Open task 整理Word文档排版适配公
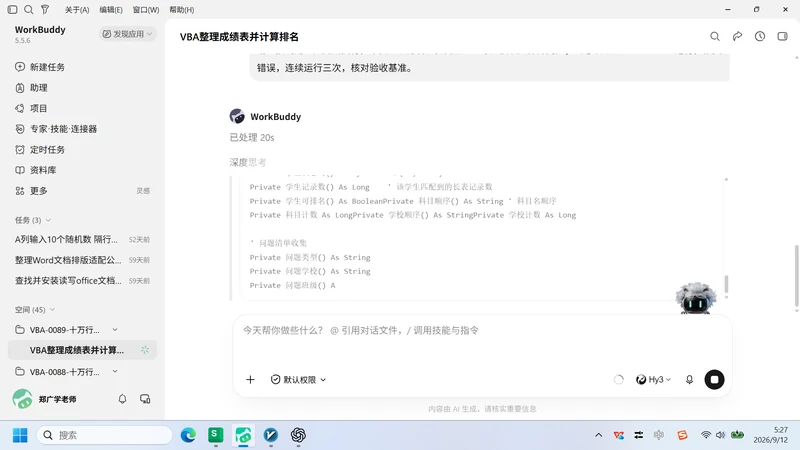Screen dimensions: 800x450 (82, 260)
